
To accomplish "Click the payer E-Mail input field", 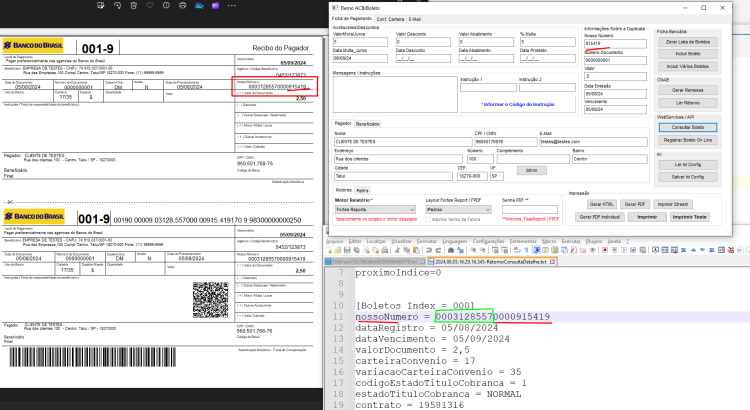I will click(593, 142).
